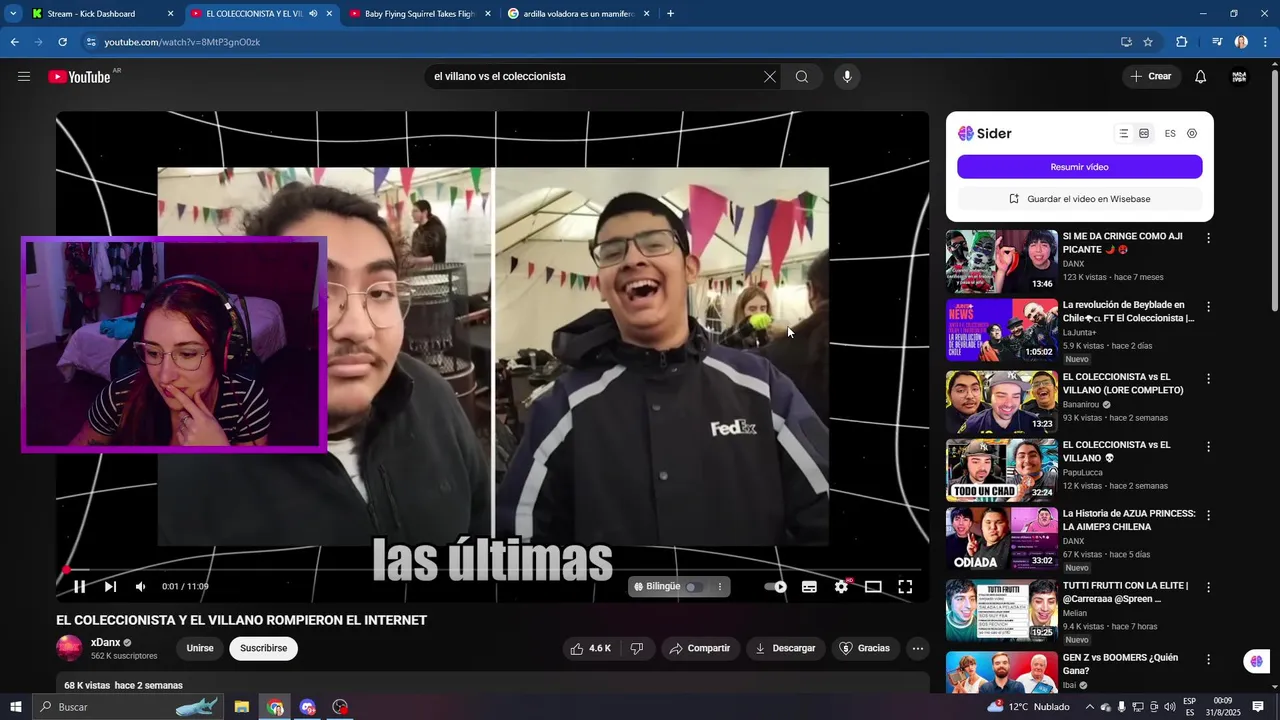Clear the search box text
This screenshot has width=1280, height=720.
770,77
